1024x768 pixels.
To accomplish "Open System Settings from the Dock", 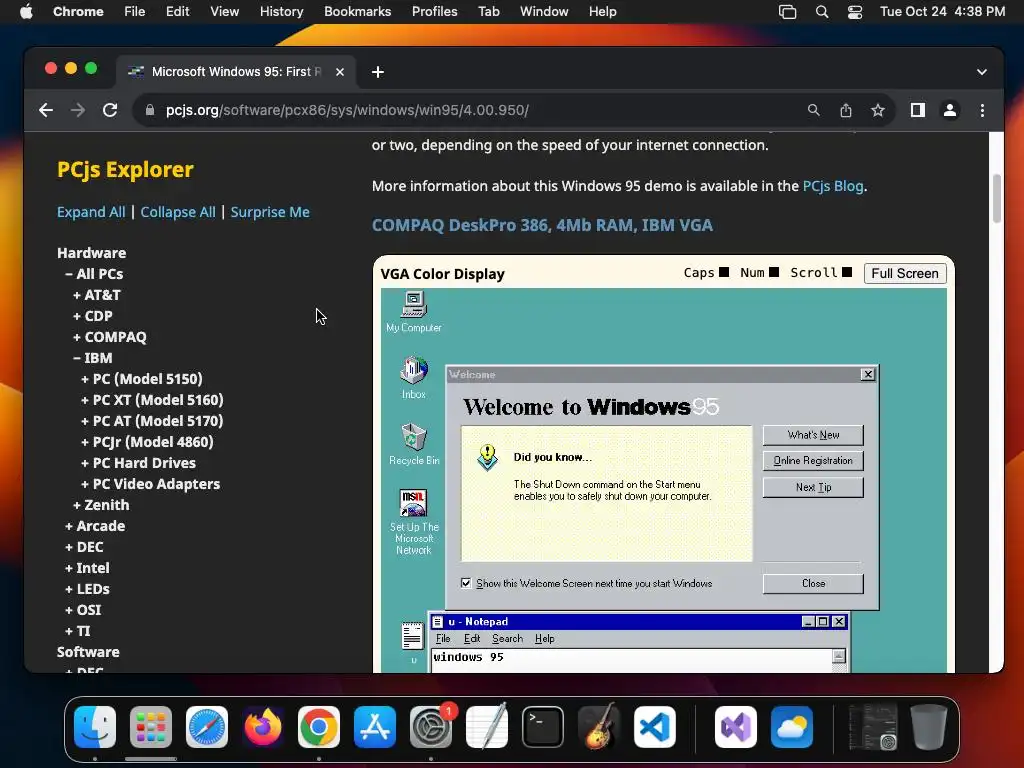I will click(431, 727).
